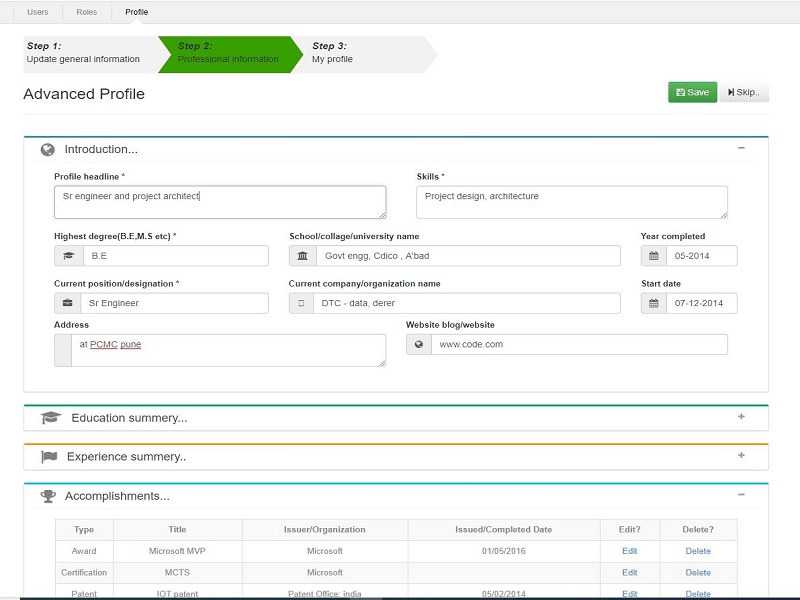
Task: Click the globe icon beside Website blog field
Action: (418, 344)
